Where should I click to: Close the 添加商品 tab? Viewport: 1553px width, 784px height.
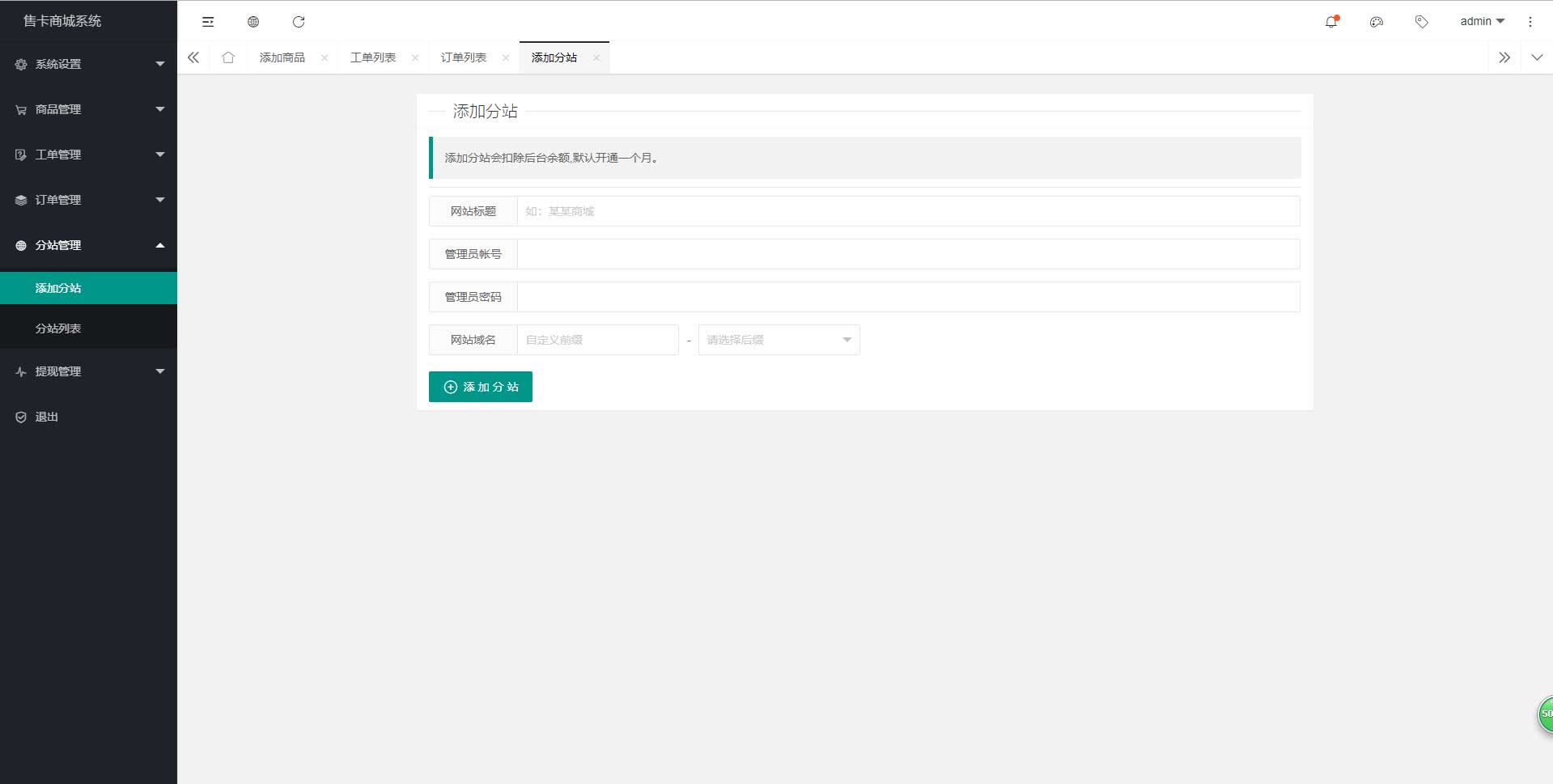pos(325,57)
